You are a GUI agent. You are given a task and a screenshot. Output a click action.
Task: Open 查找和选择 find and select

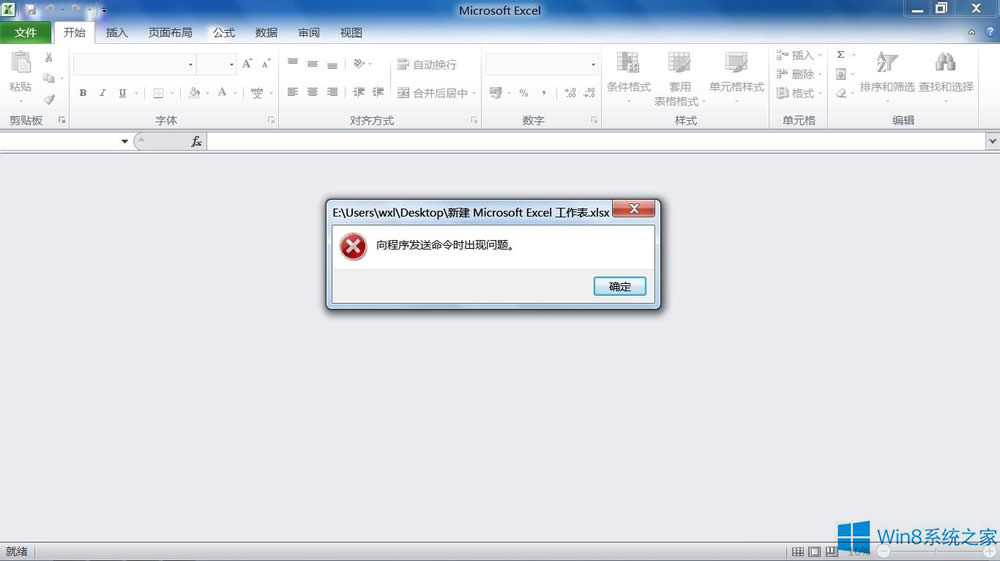tap(946, 76)
